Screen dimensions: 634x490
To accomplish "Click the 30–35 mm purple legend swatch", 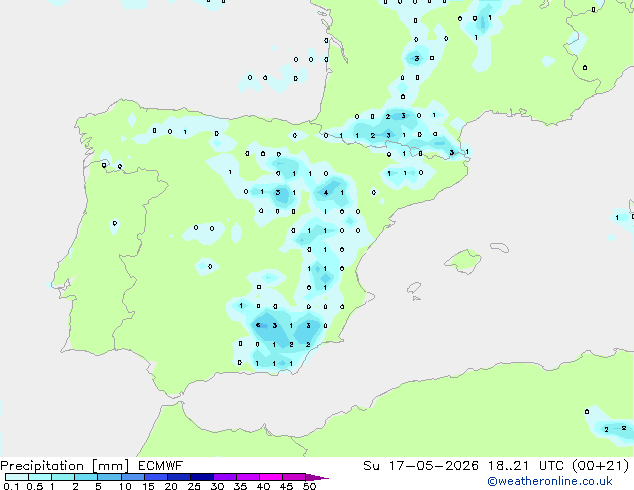I will (x=224, y=477).
